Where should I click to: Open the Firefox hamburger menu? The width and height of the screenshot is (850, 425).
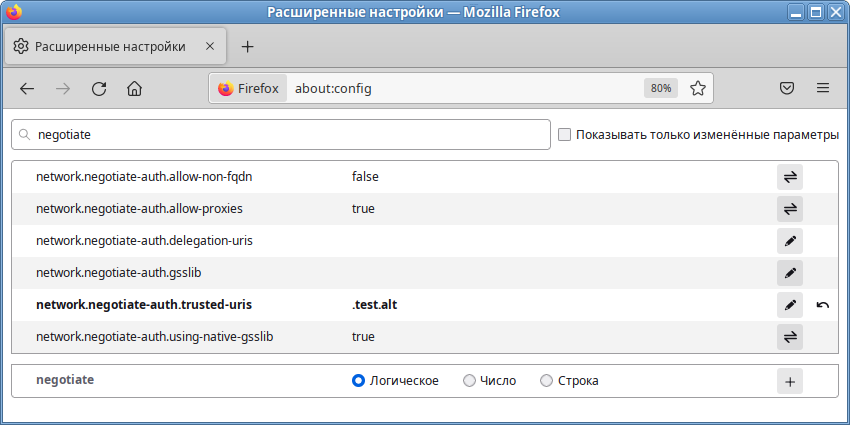coord(823,88)
